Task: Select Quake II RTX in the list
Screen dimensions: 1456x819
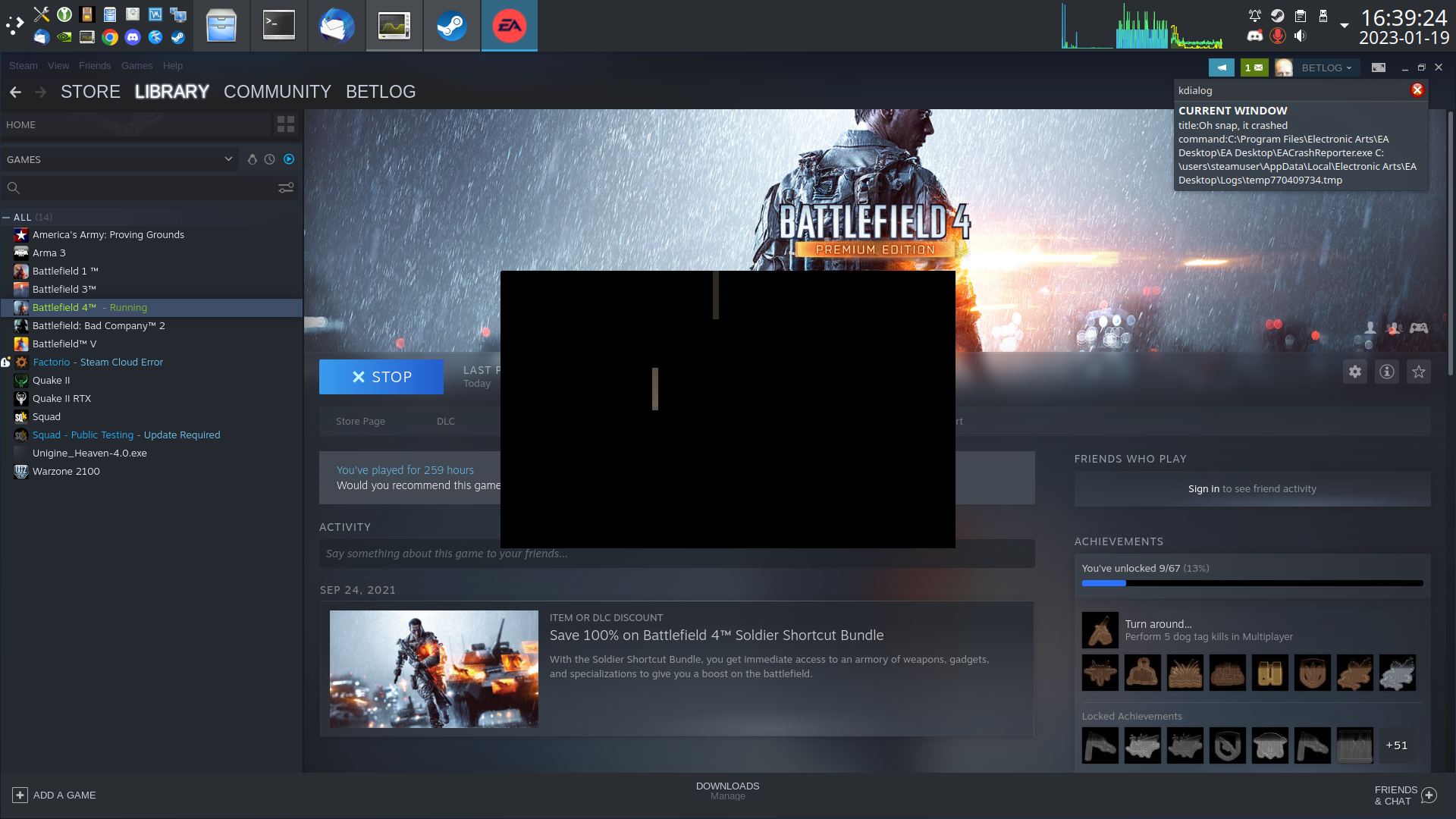Action: tap(152, 399)
